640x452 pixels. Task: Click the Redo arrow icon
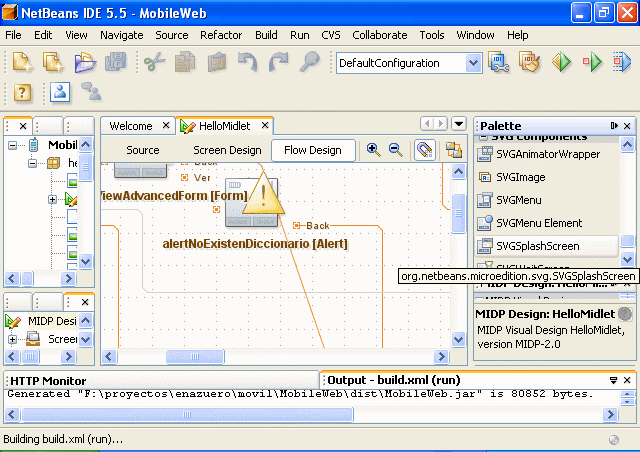(x=278, y=62)
